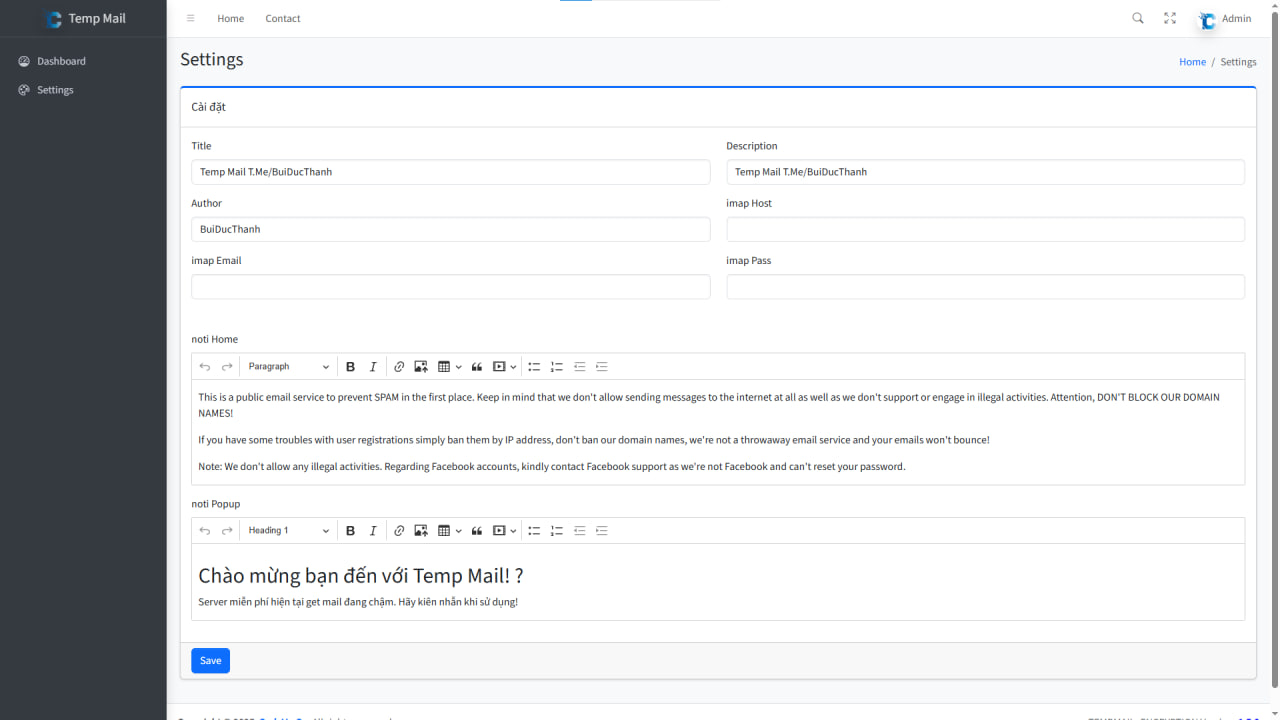This screenshot has width=1280, height=720.
Task: Follow the Home breadcrumb link
Action: tap(1192, 62)
